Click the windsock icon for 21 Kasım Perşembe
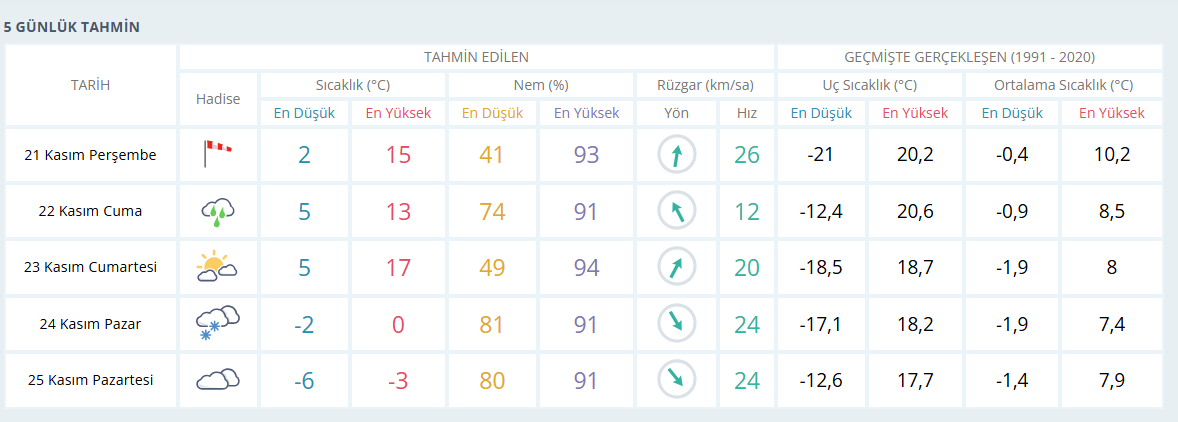 tap(217, 154)
